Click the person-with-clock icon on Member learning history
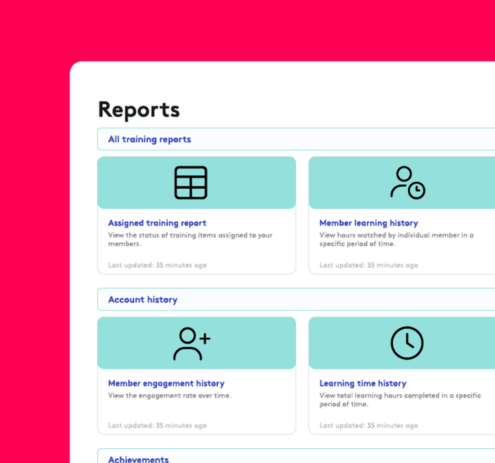 pos(407,183)
